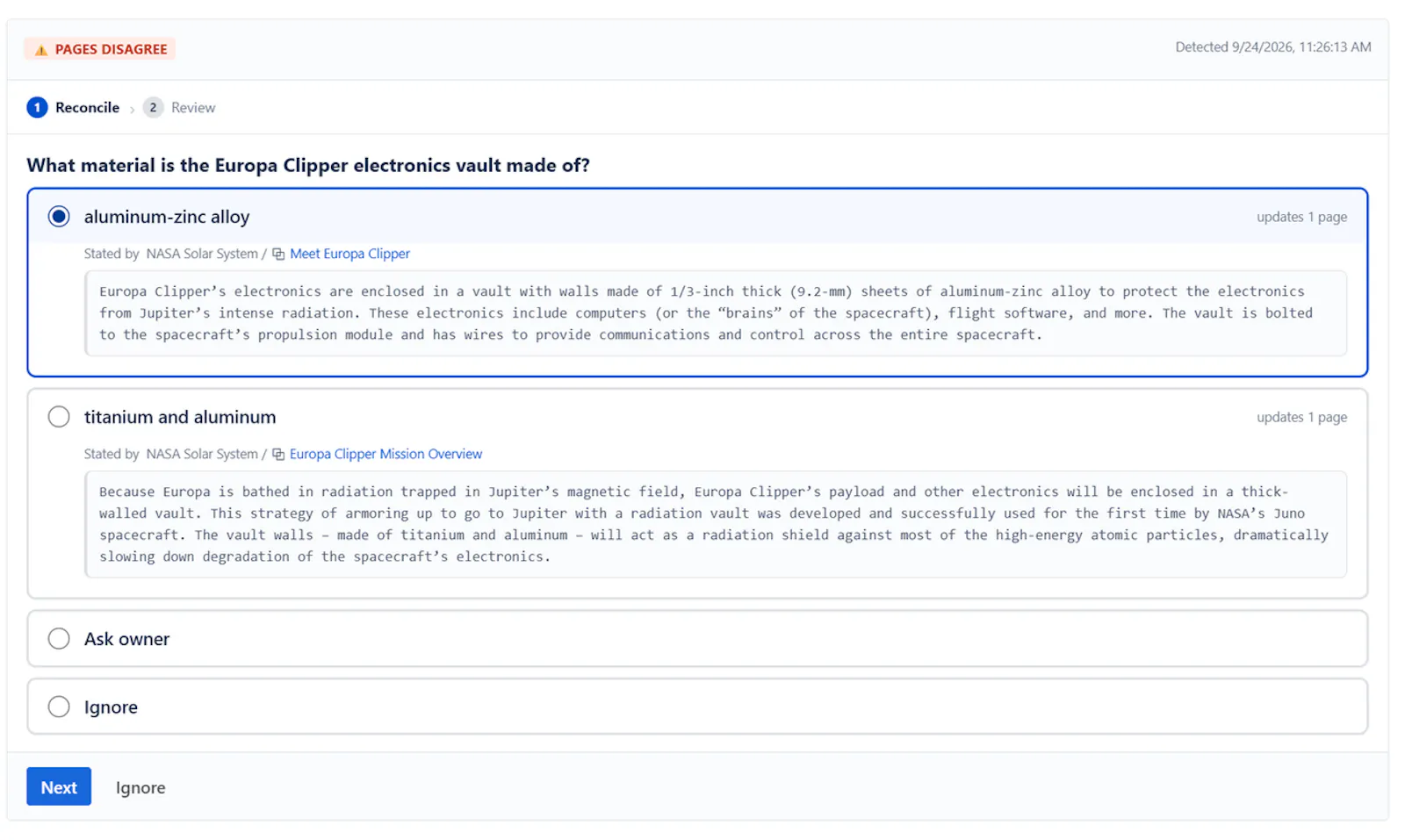Click the 'aluminum-zinc alloy' option label
Image resolution: width=1405 pixels, height=840 pixels.
click(167, 217)
